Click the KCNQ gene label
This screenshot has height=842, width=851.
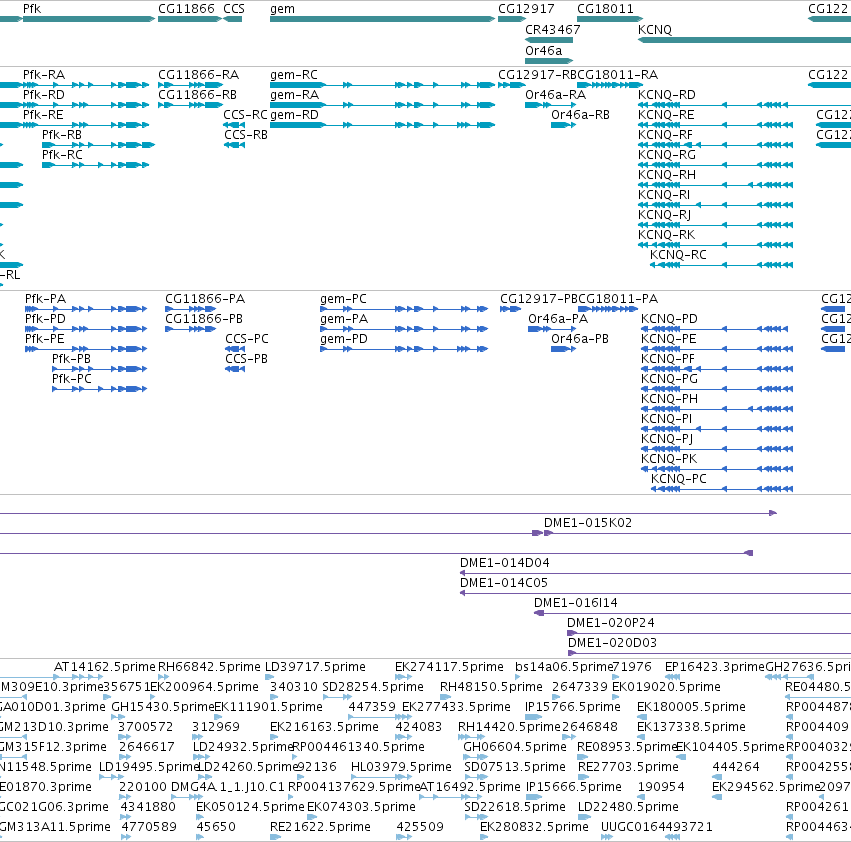click(655, 29)
